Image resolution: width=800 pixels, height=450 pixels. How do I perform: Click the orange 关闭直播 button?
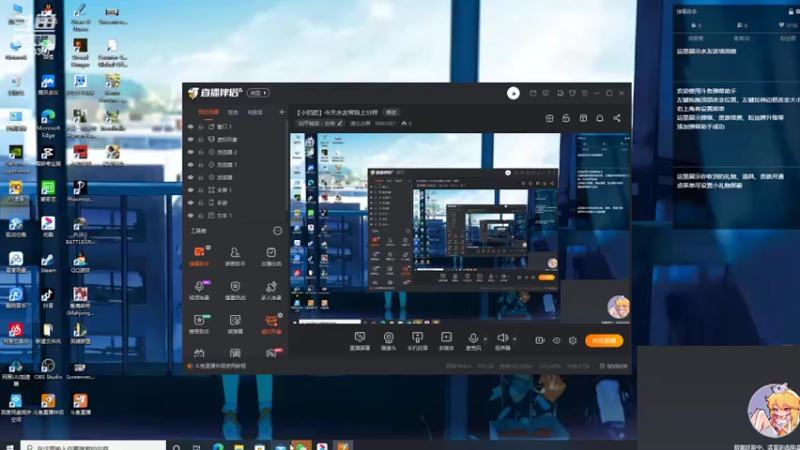pos(604,340)
